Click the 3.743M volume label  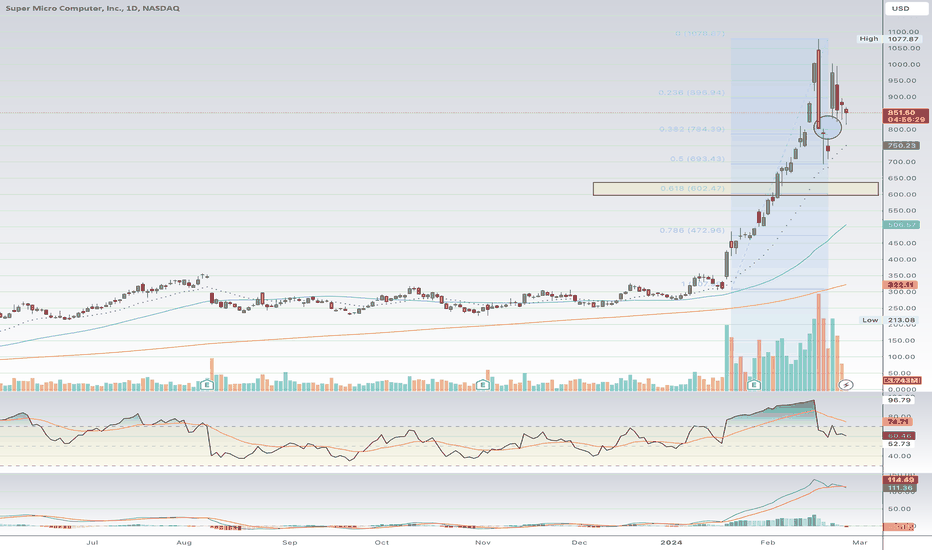click(x=902, y=380)
